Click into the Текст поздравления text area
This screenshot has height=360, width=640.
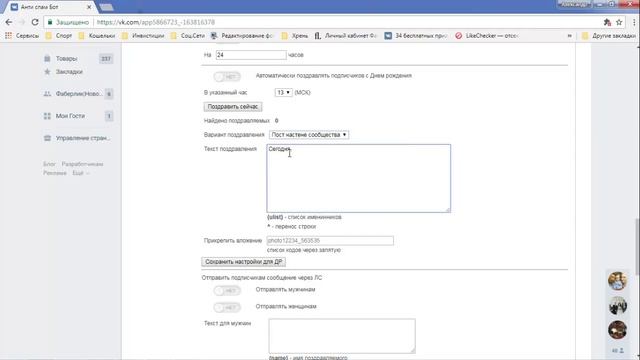359,178
